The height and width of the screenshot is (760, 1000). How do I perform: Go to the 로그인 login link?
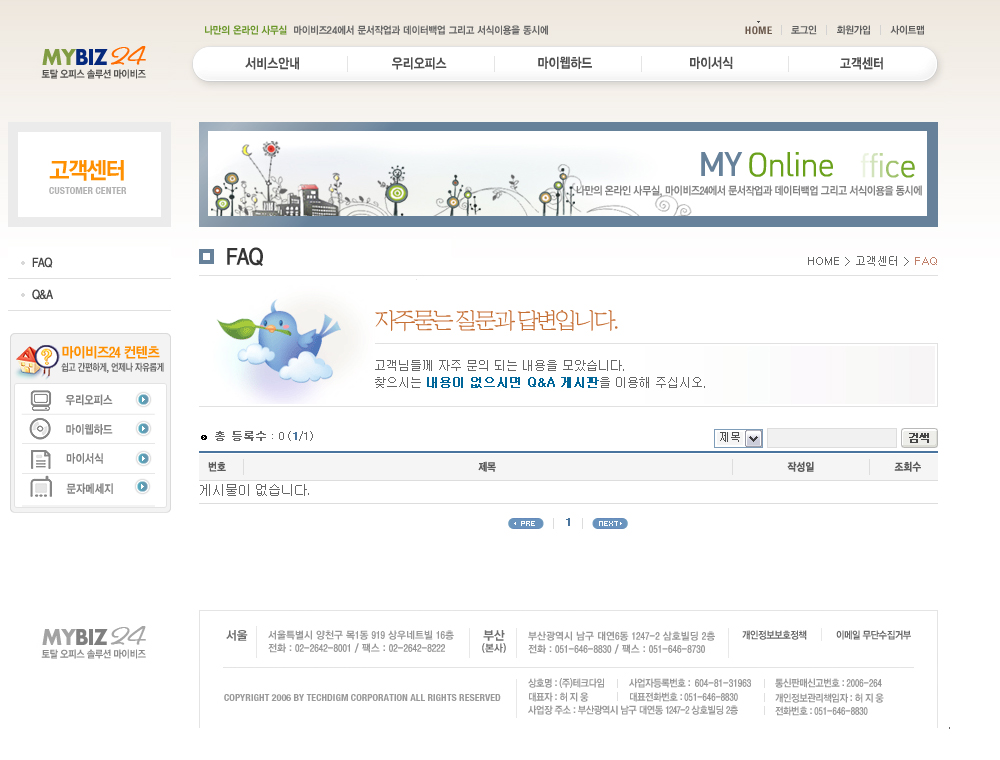804,30
